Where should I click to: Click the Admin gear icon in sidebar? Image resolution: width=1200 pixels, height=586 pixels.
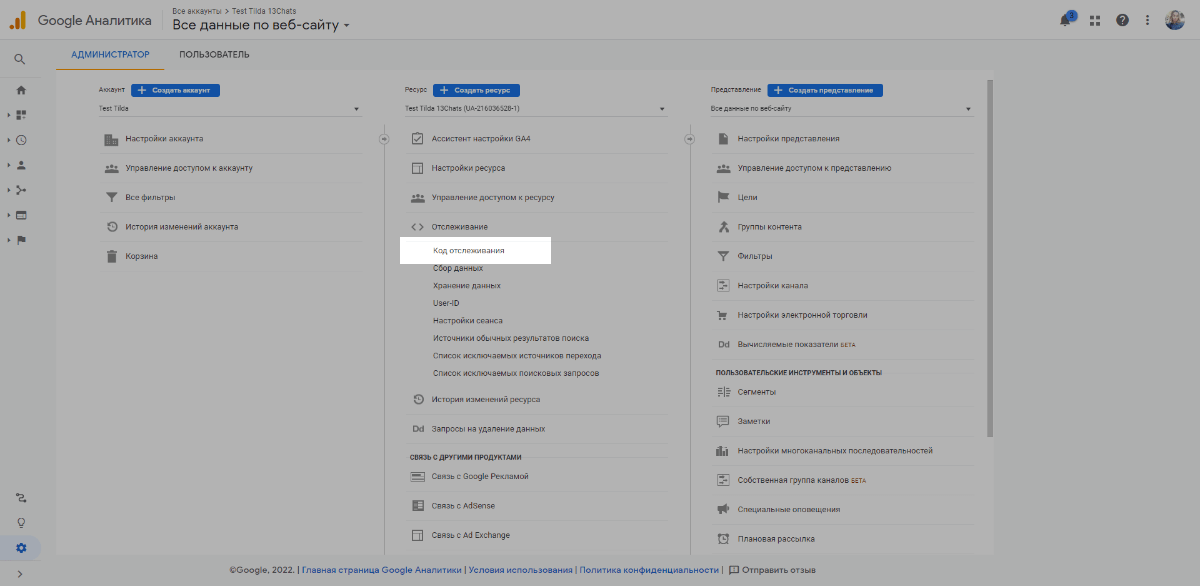[x=21, y=548]
